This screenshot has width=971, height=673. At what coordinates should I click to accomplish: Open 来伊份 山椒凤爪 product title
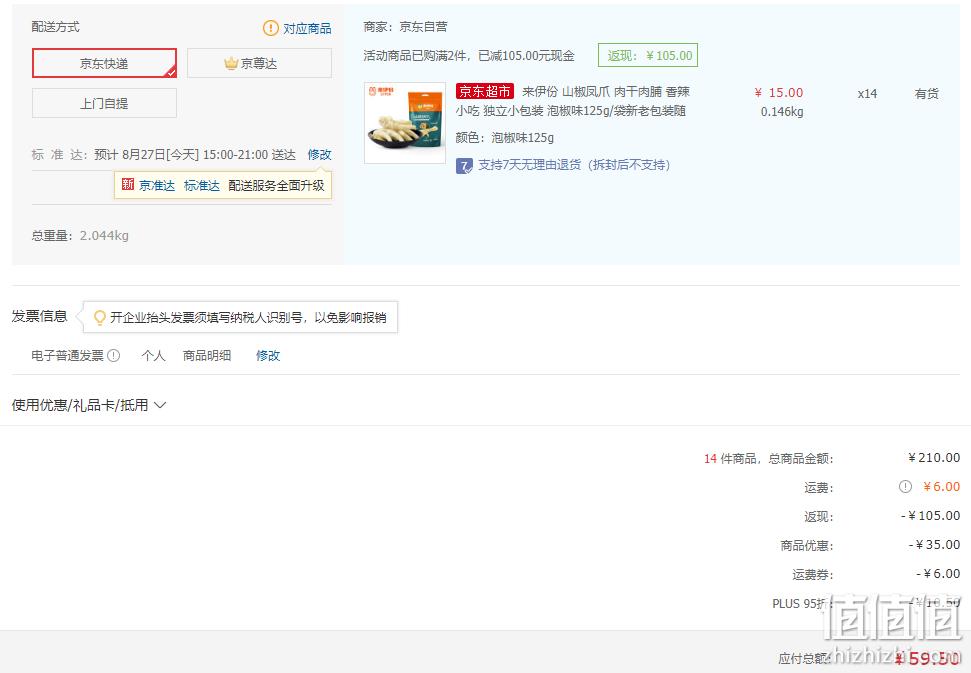coord(573,101)
